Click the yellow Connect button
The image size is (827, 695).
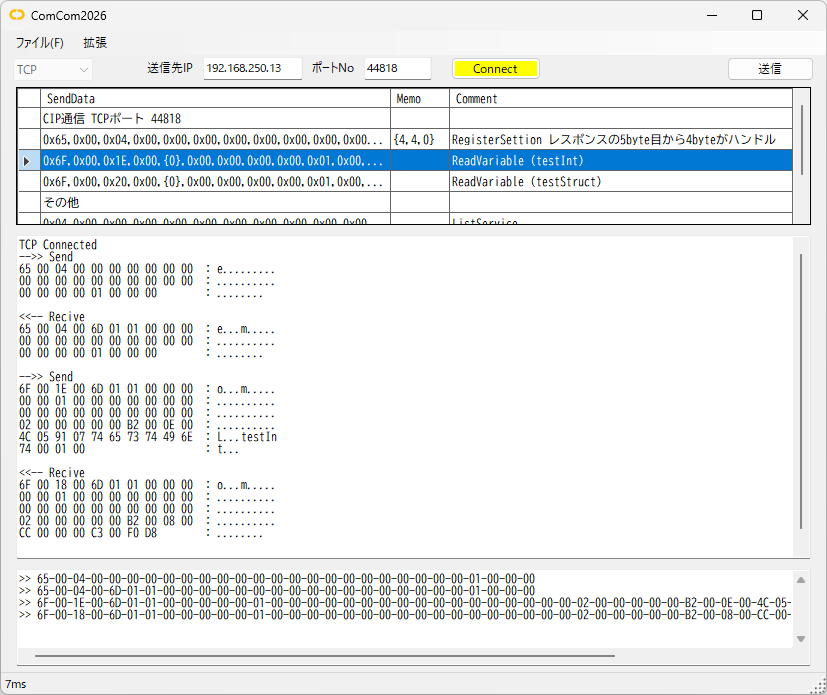tap(495, 69)
